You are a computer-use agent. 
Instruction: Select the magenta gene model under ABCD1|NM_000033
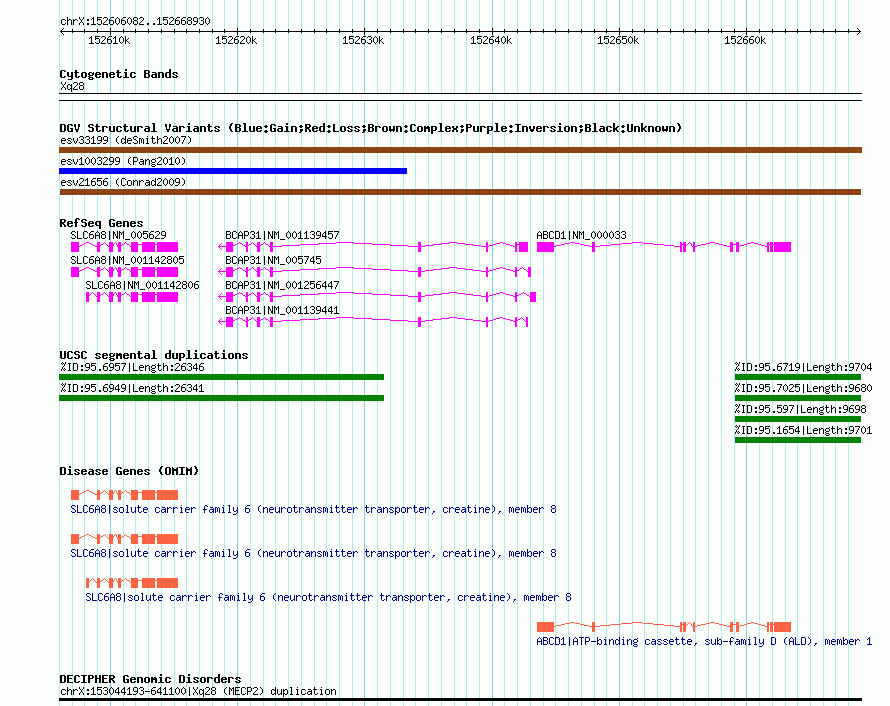pos(664,247)
